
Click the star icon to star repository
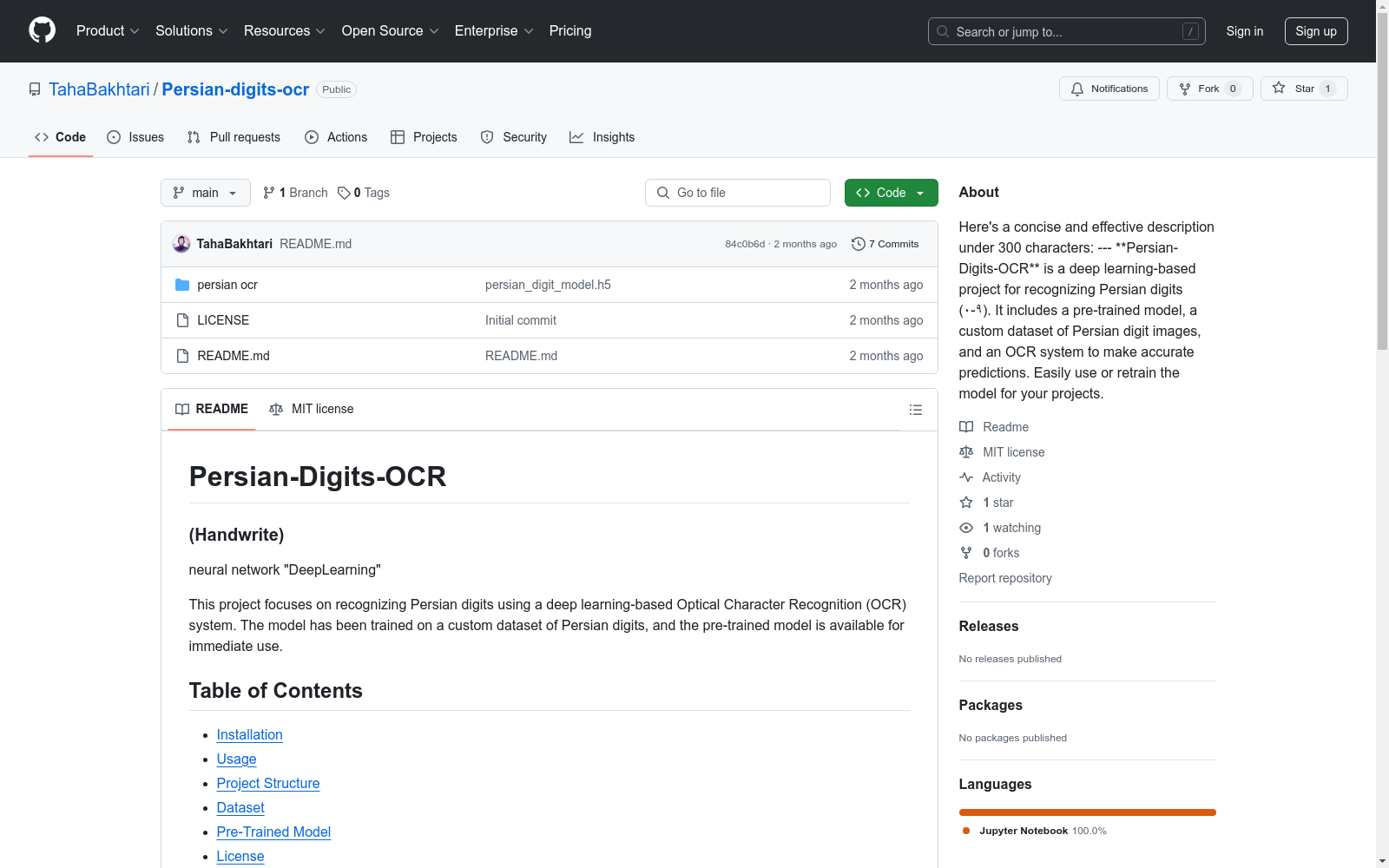click(x=1279, y=88)
